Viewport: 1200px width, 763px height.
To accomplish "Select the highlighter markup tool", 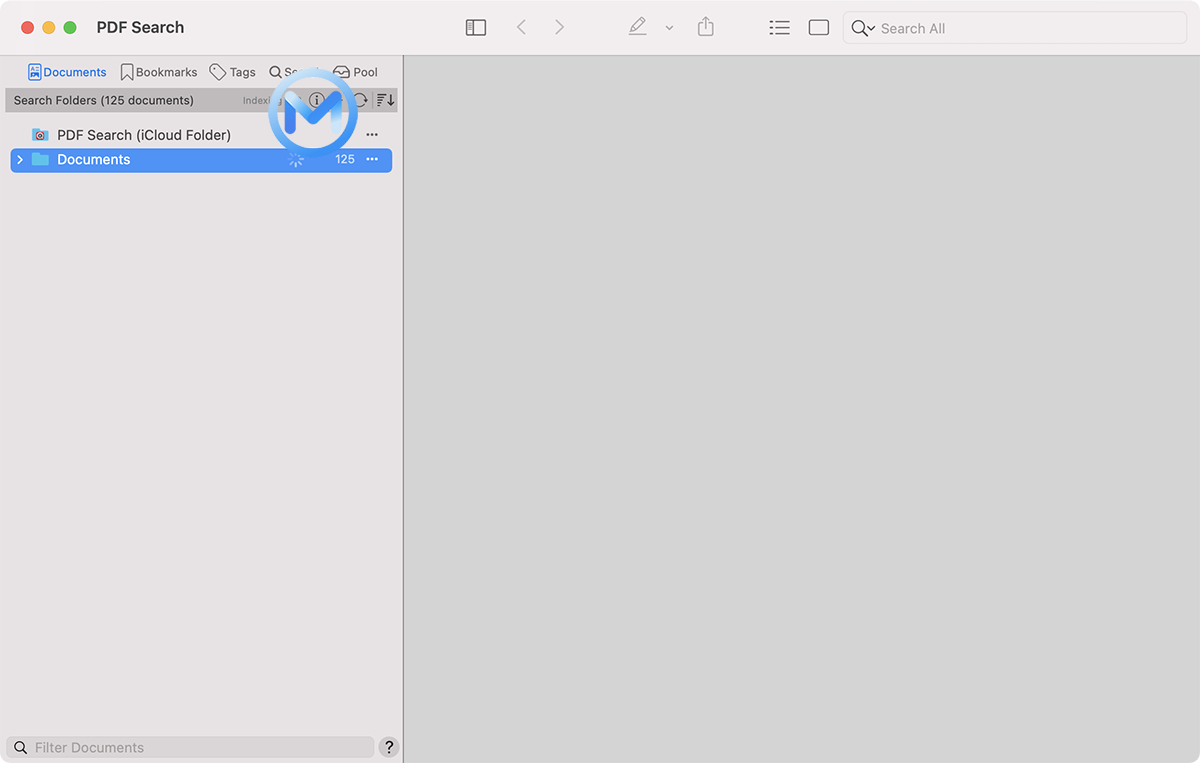I will tap(637, 28).
